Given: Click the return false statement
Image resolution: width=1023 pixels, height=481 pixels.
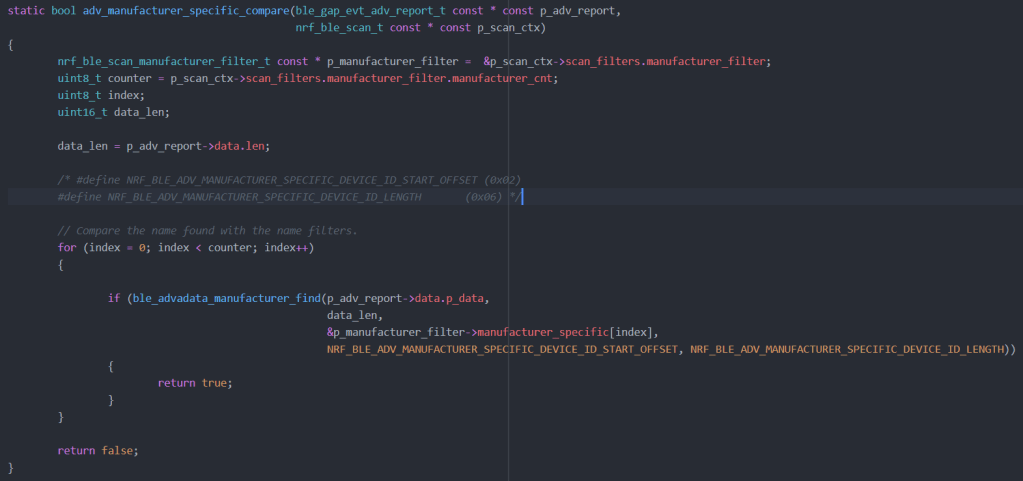Looking at the screenshot, I should (x=98, y=450).
